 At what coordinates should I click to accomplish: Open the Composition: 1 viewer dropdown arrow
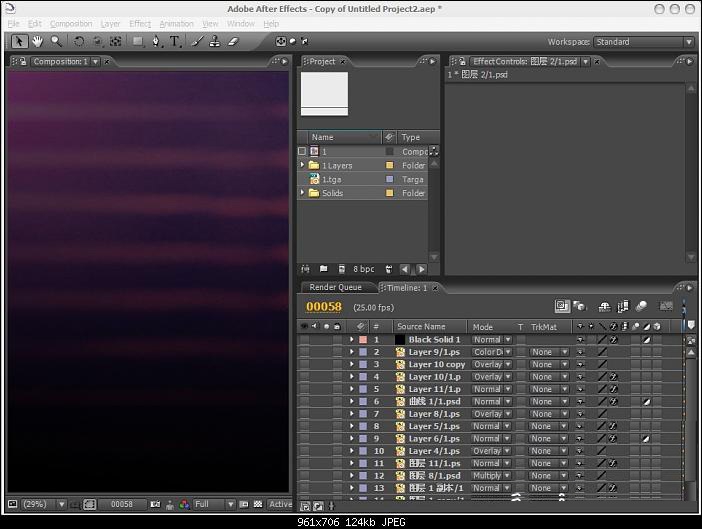click(95, 62)
